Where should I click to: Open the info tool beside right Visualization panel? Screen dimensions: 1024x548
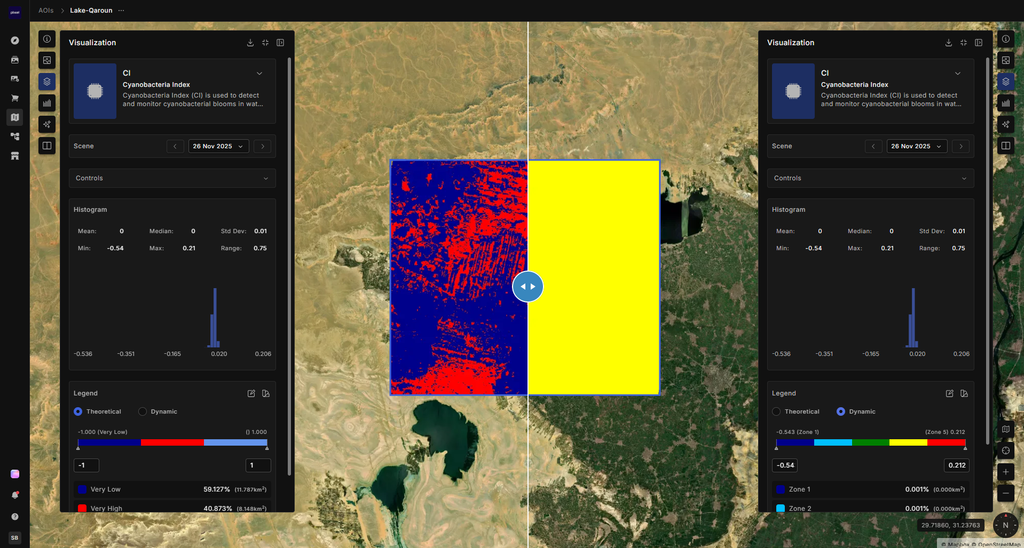(1006, 39)
